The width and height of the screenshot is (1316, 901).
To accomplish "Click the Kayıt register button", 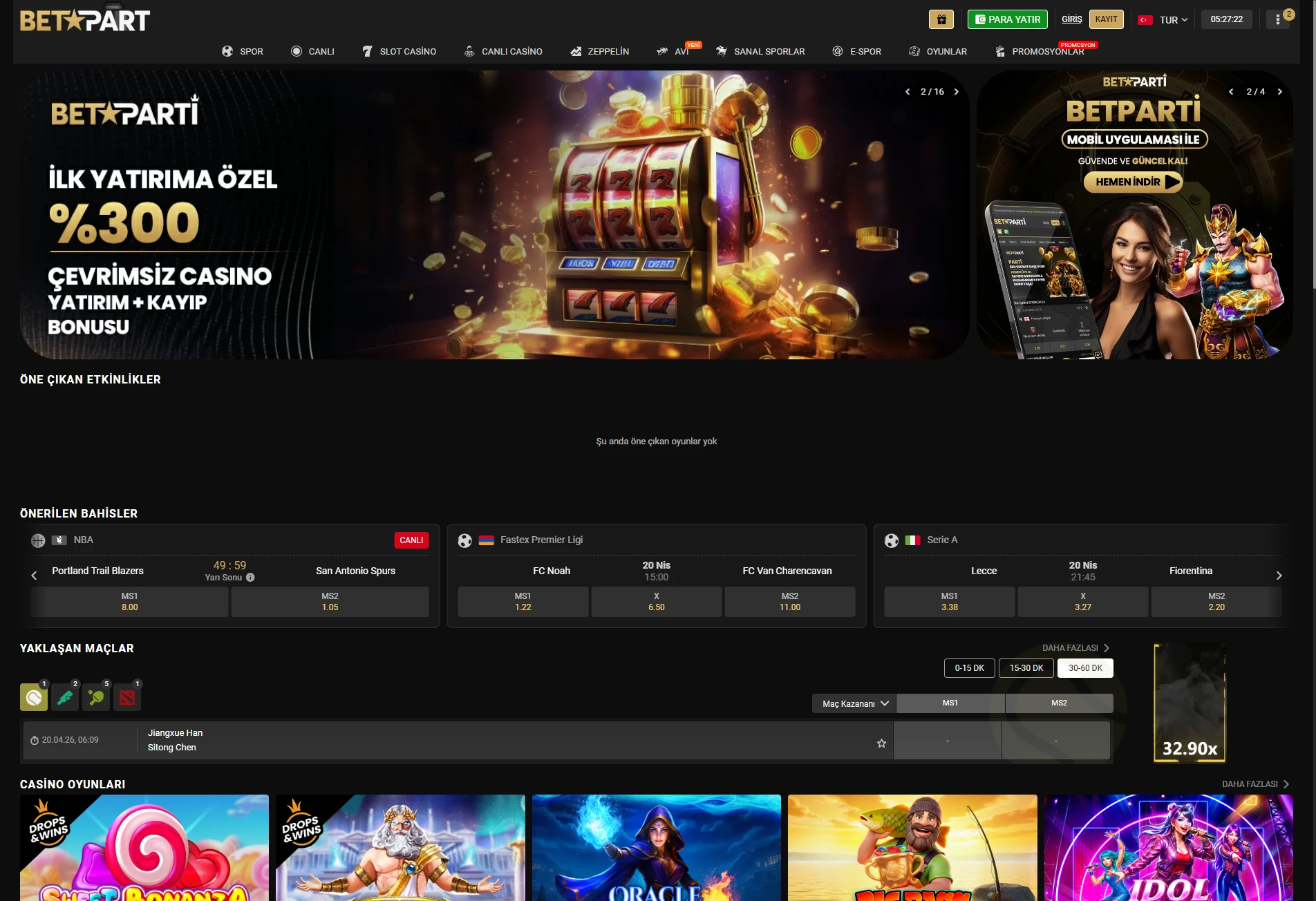I will coord(1106,19).
